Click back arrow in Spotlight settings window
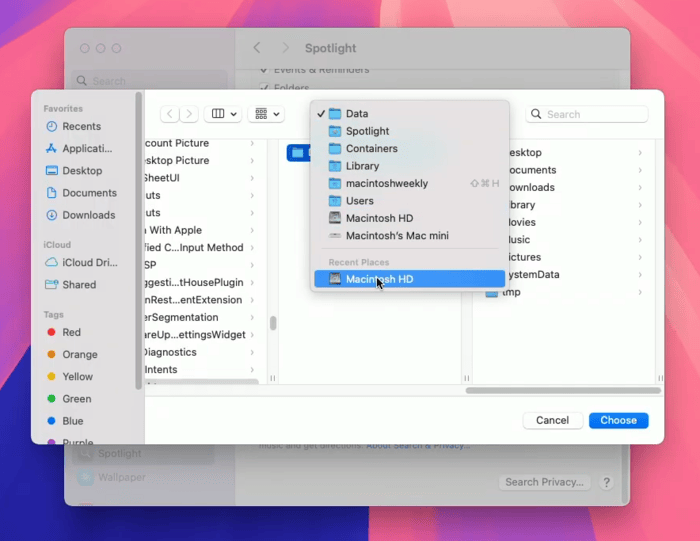This screenshot has height=541, width=700. point(257,48)
